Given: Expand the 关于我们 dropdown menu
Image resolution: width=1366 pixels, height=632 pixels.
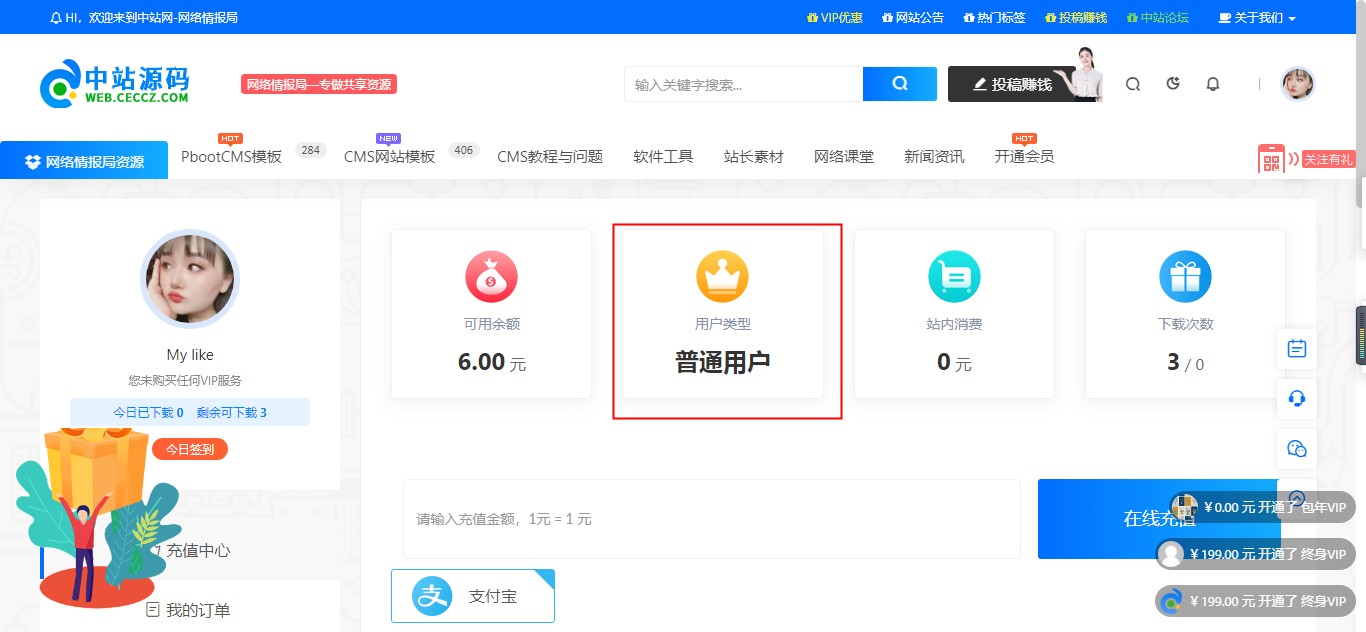Looking at the screenshot, I should pyautogui.click(x=1257, y=18).
